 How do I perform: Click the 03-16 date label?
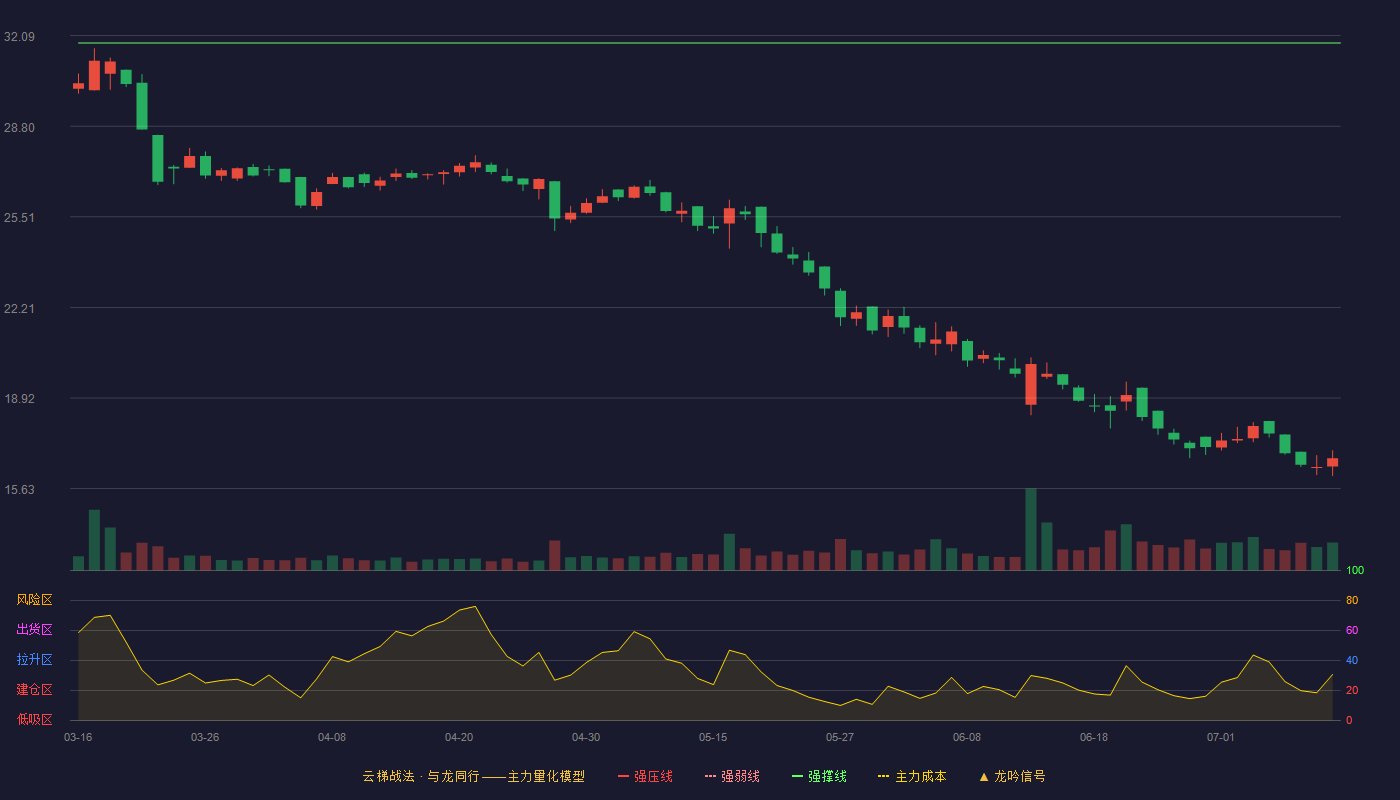click(78, 737)
